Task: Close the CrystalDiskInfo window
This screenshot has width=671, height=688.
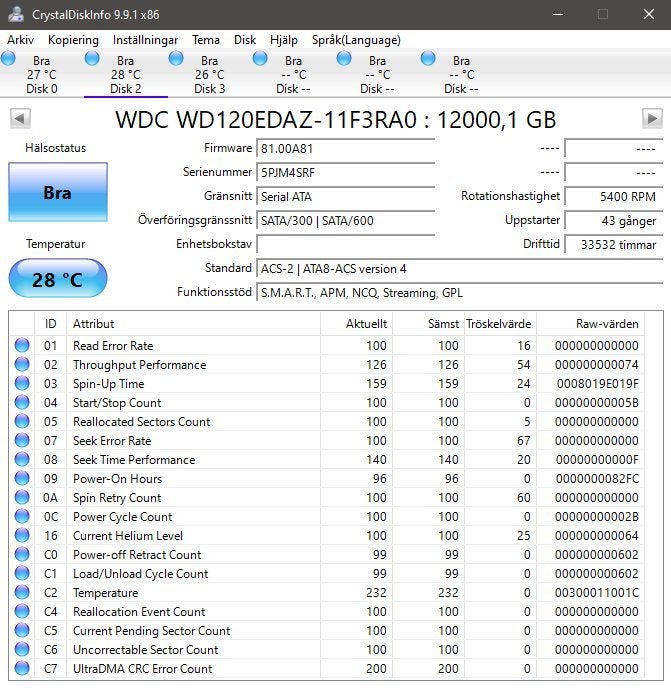Action: point(649,14)
